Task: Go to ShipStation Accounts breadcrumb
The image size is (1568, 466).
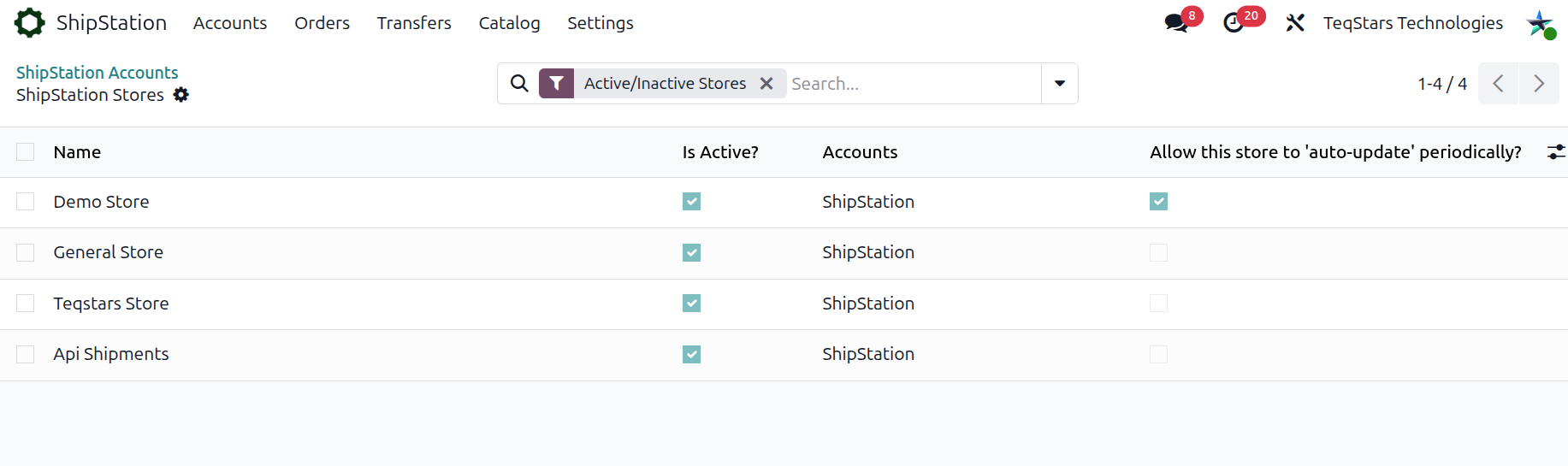Action: click(x=97, y=73)
